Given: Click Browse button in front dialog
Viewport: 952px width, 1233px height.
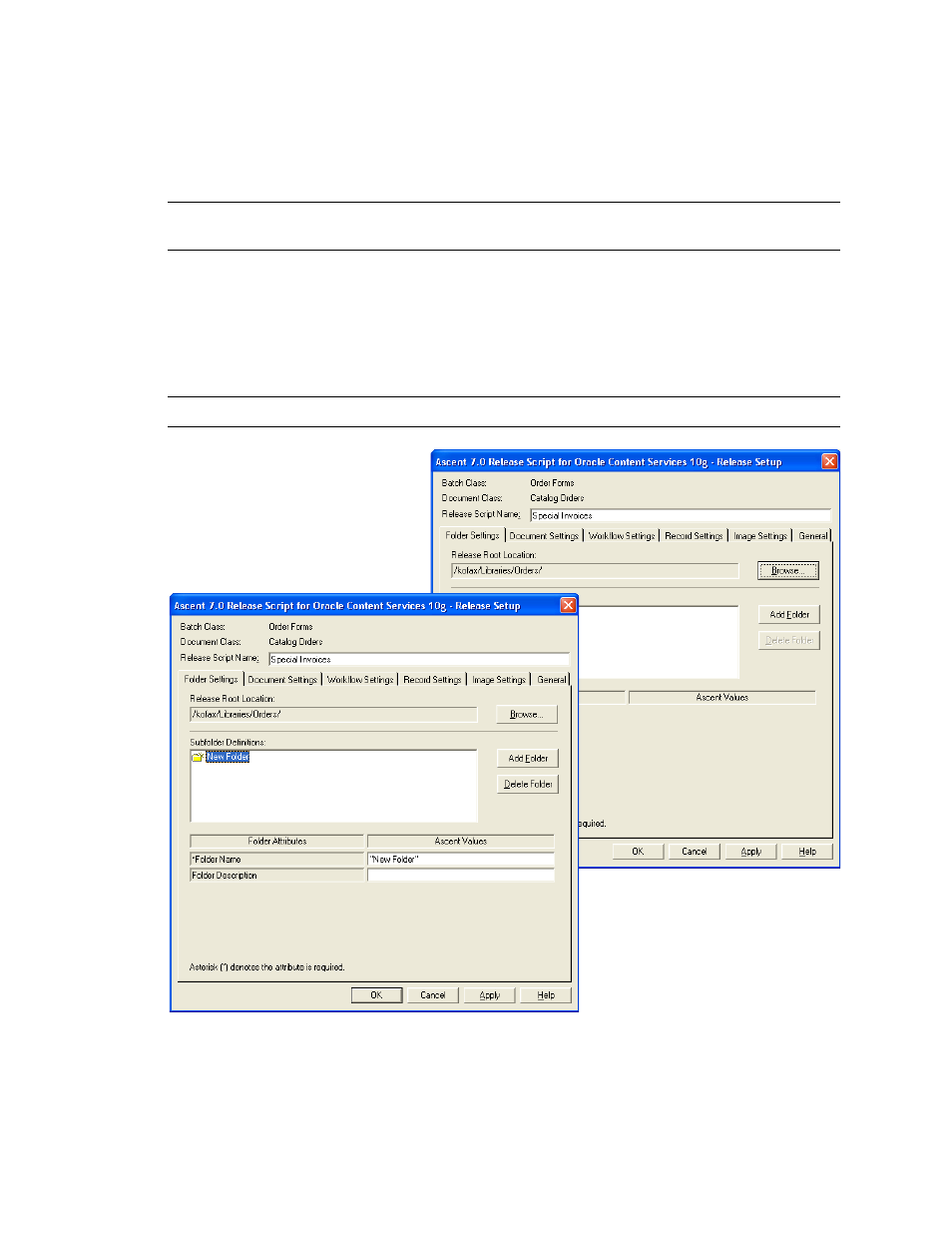Looking at the screenshot, I should coord(527,715).
